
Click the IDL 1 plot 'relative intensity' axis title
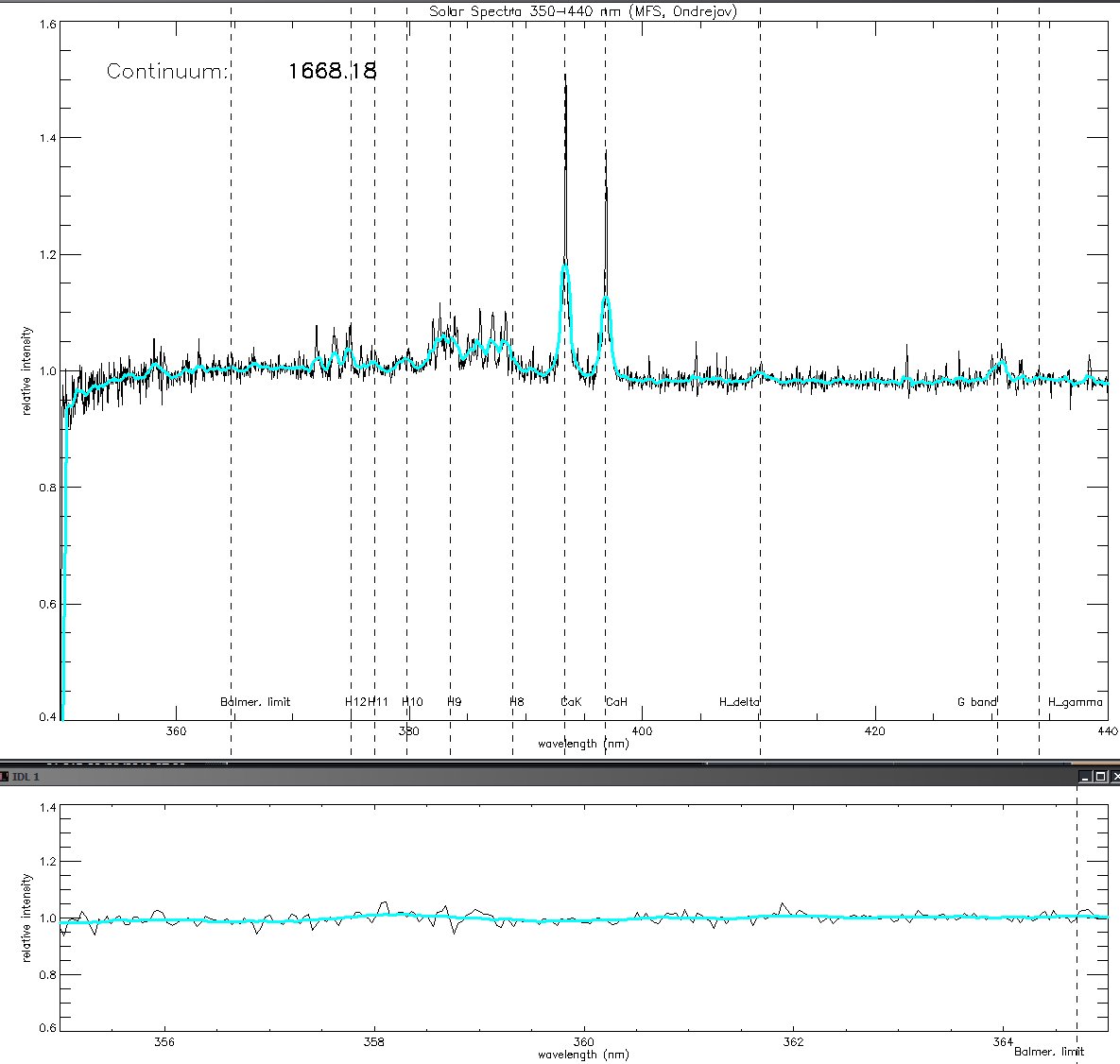(x=27, y=918)
